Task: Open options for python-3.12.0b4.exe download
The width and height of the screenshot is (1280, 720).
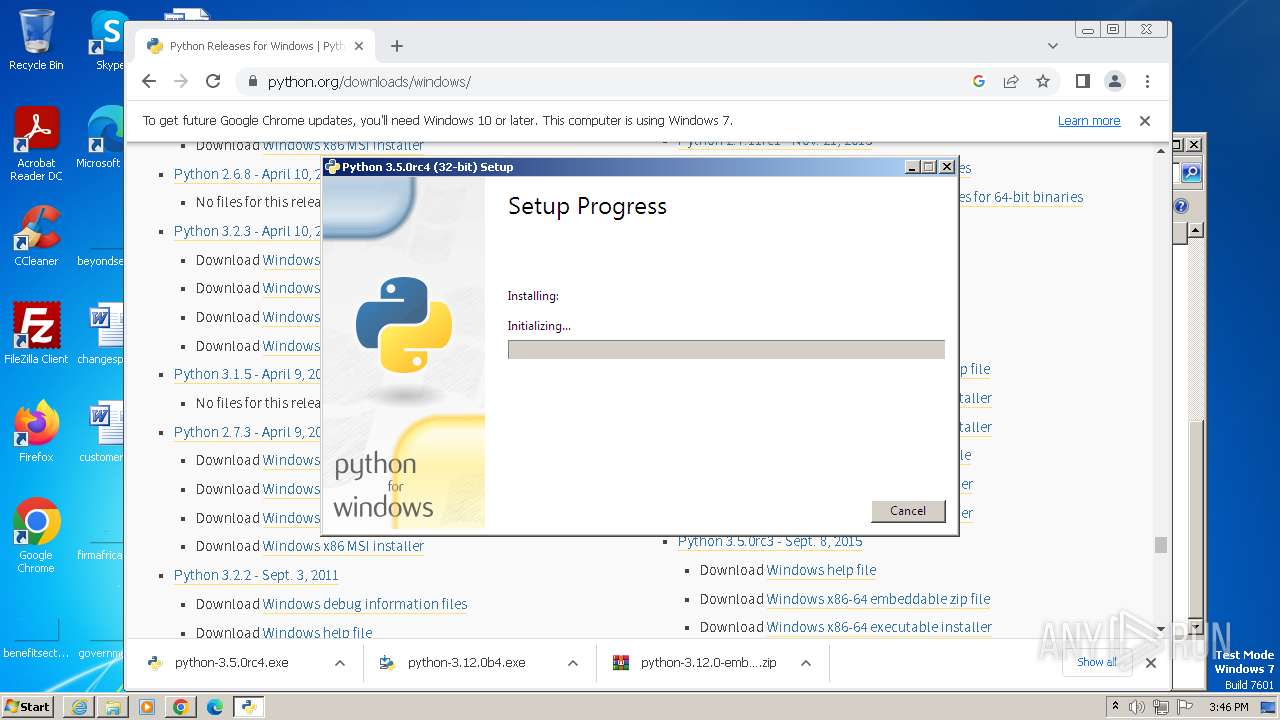Action: [x=572, y=663]
